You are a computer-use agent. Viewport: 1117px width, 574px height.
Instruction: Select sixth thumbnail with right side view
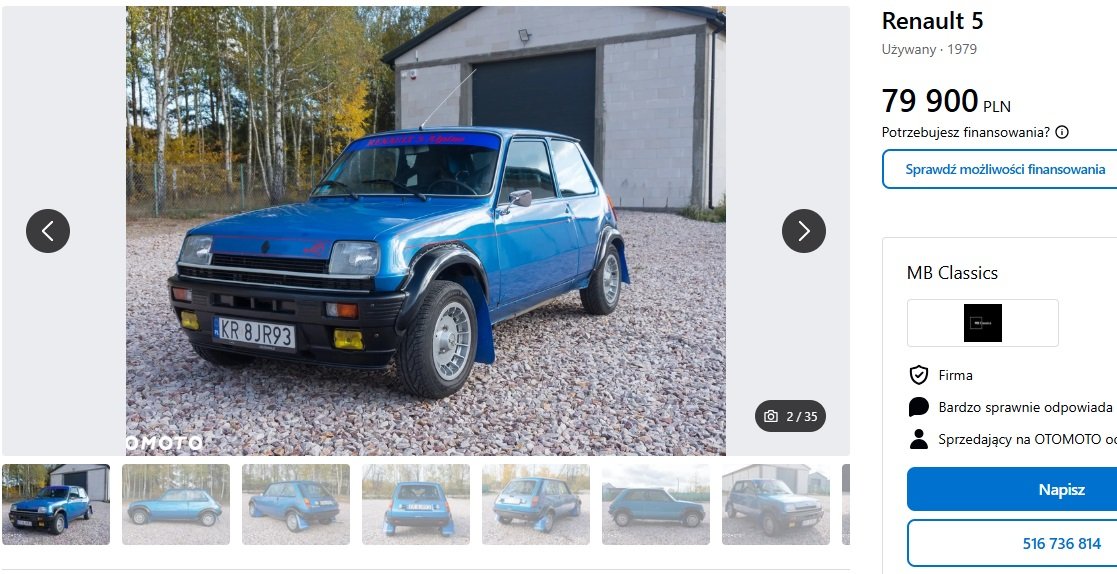(x=656, y=504)
